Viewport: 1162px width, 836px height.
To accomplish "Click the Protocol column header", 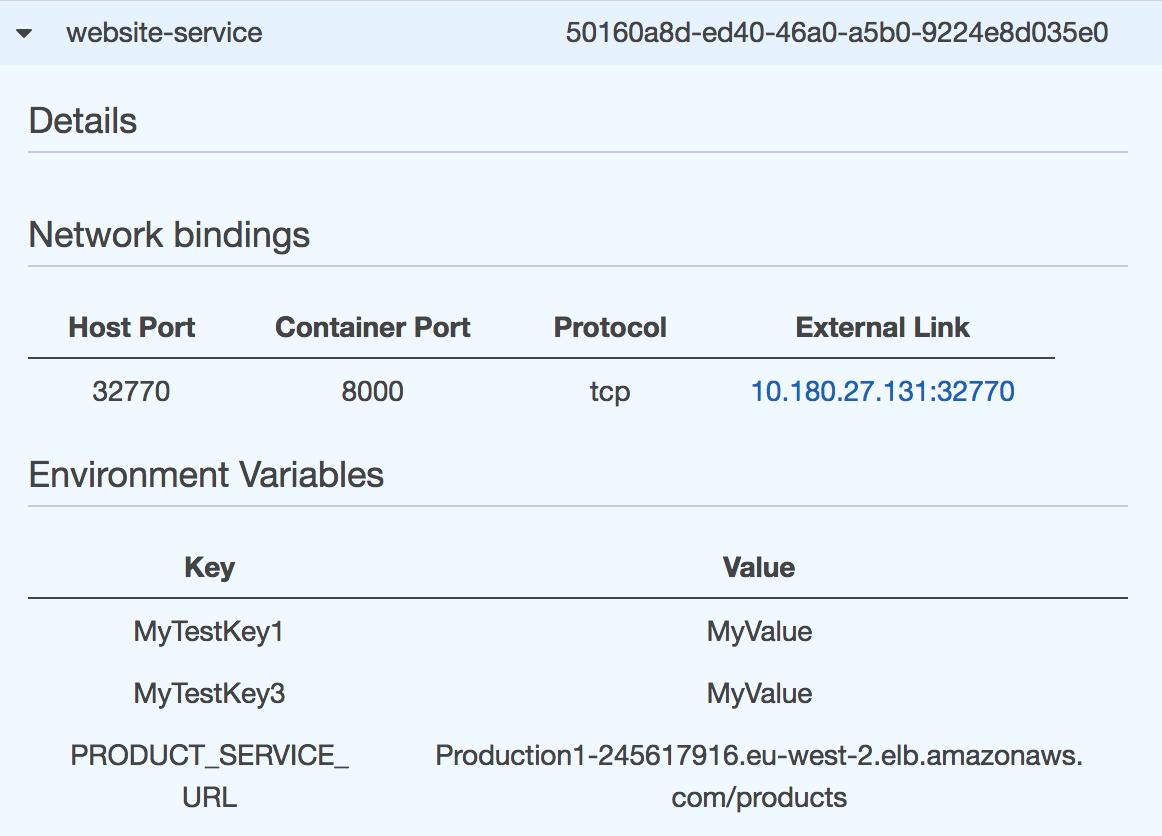I will [x=610, y=327].
